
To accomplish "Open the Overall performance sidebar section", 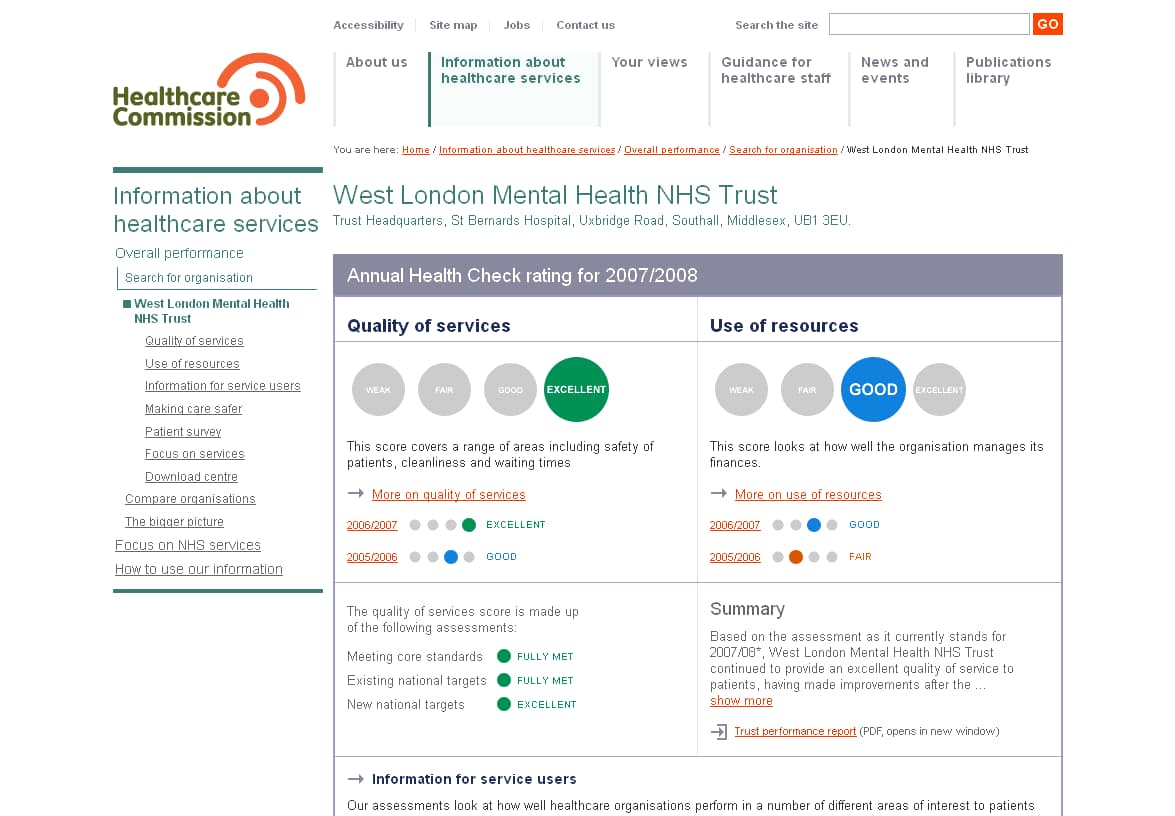I will [179, 253].
